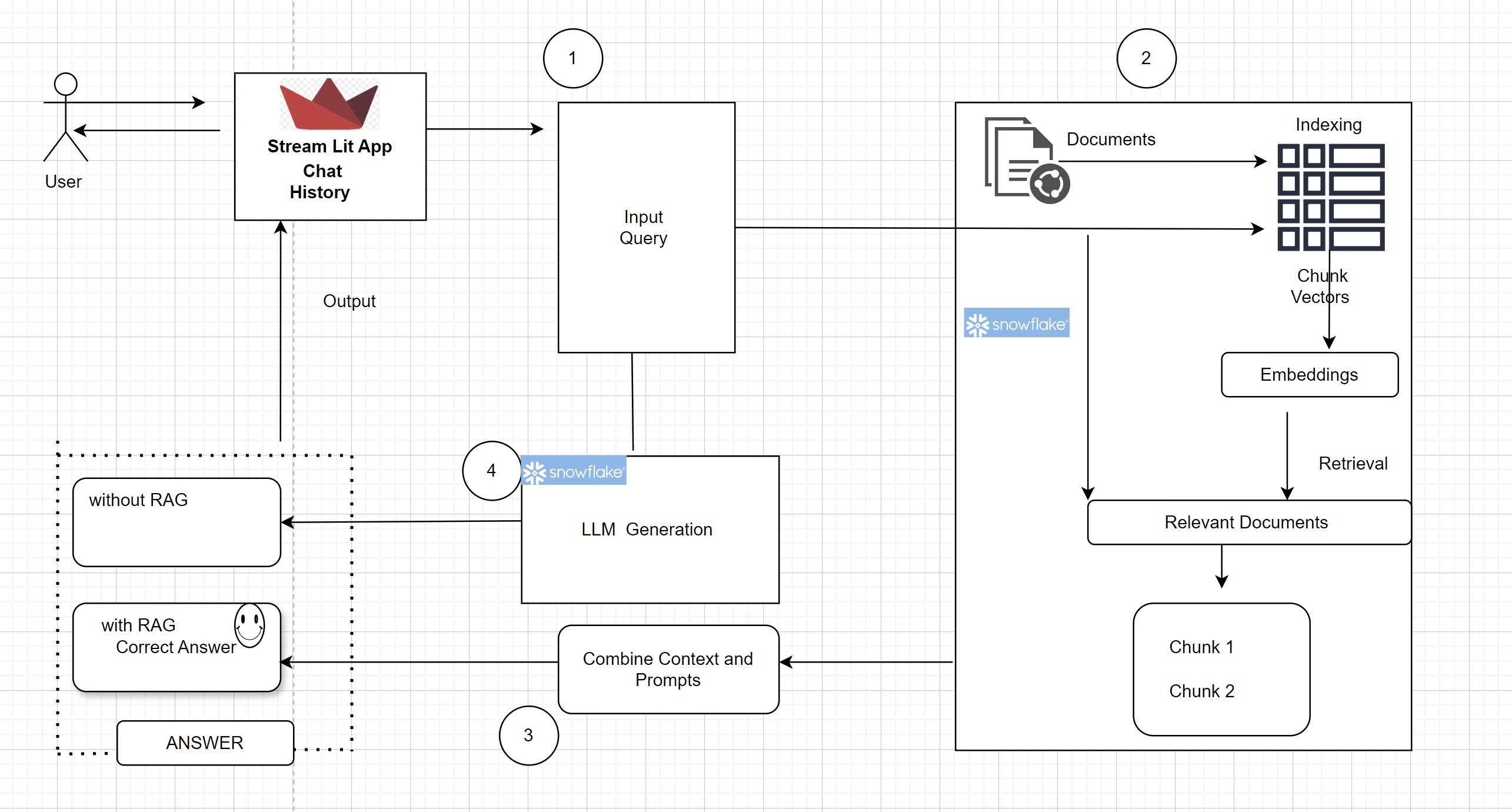The width and height of the screenshot is (1512, 812).
Task: Click the Streamlit crown logo
Action: point(329,104)
